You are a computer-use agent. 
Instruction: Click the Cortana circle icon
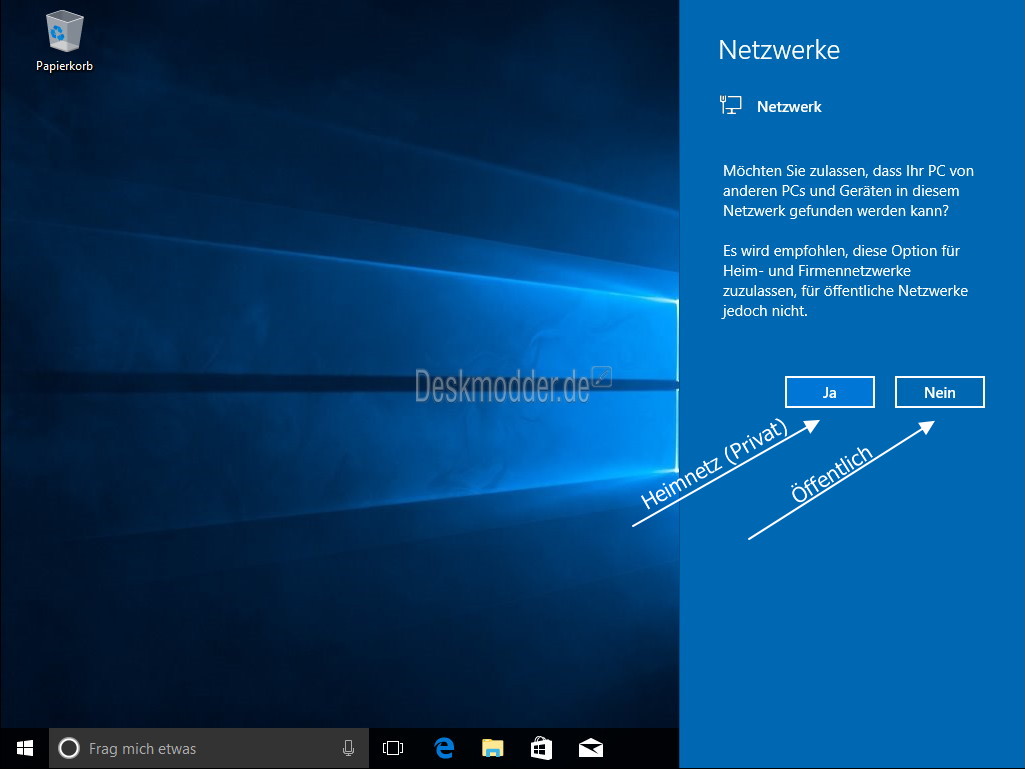tap(69, 748)
